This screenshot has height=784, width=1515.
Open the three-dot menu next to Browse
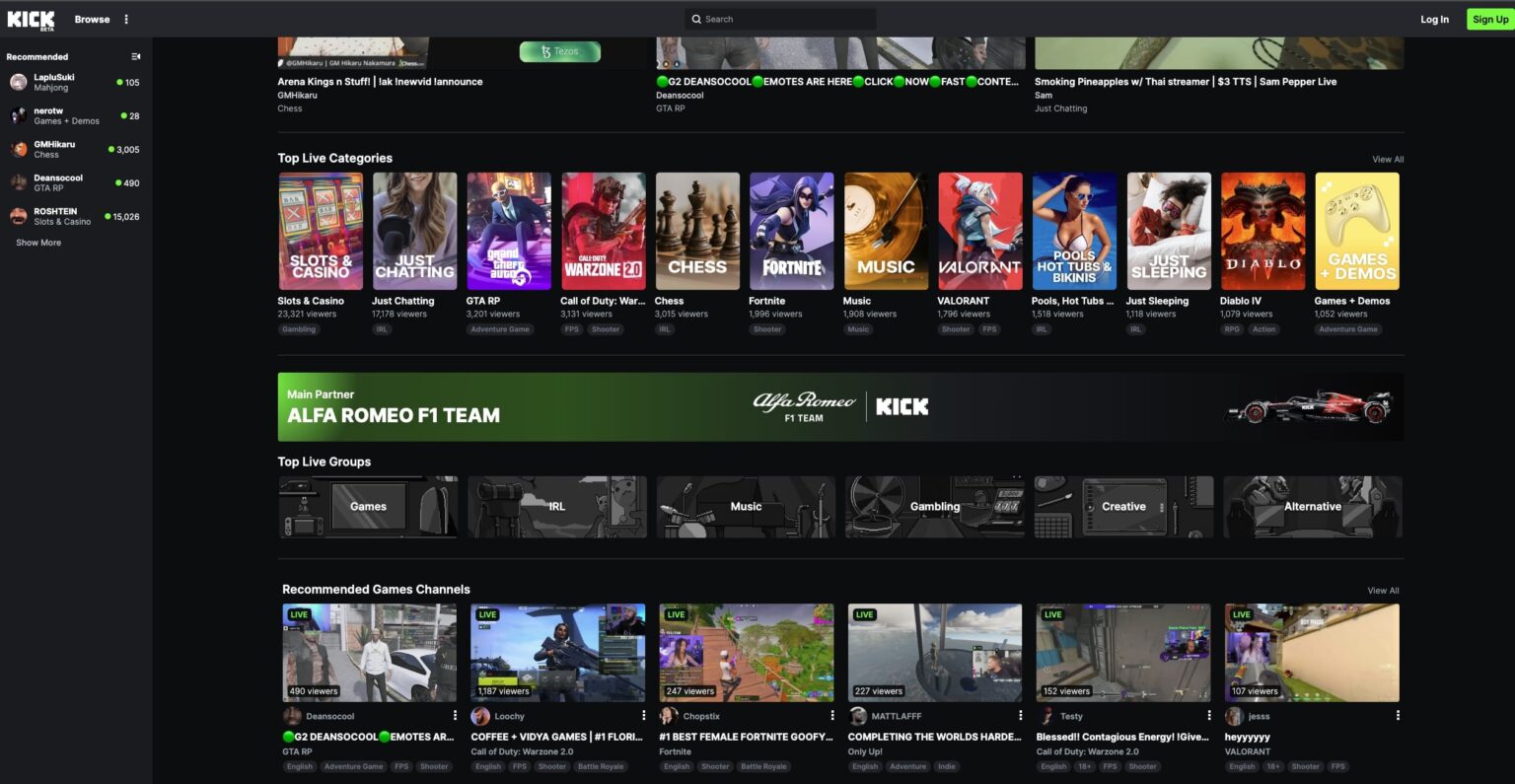pyautogui.click(x=126, y=19)
